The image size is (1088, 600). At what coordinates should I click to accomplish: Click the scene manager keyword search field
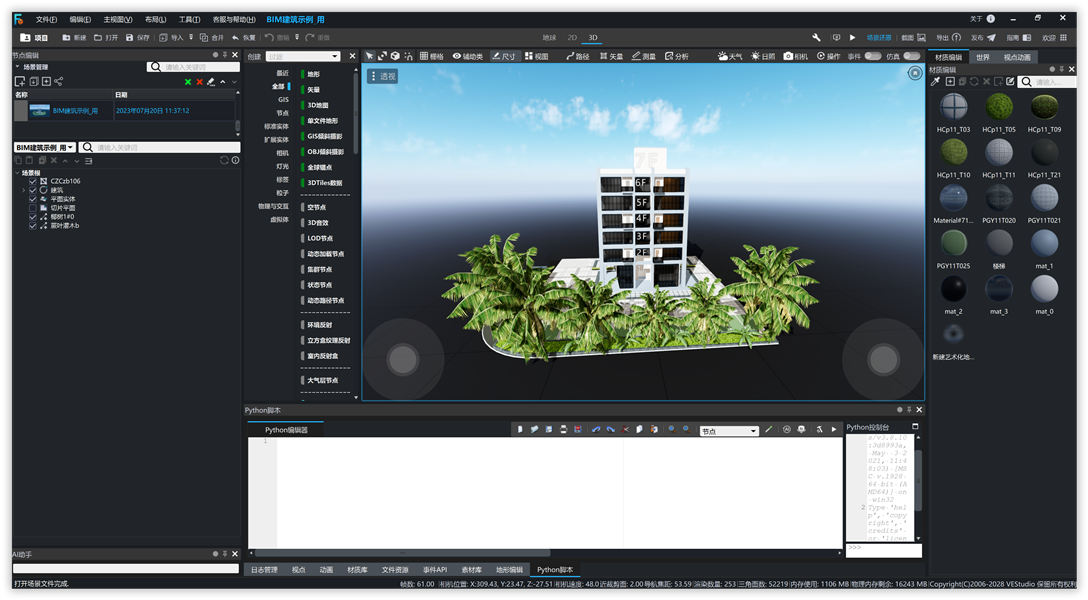(x=194, y=67)
